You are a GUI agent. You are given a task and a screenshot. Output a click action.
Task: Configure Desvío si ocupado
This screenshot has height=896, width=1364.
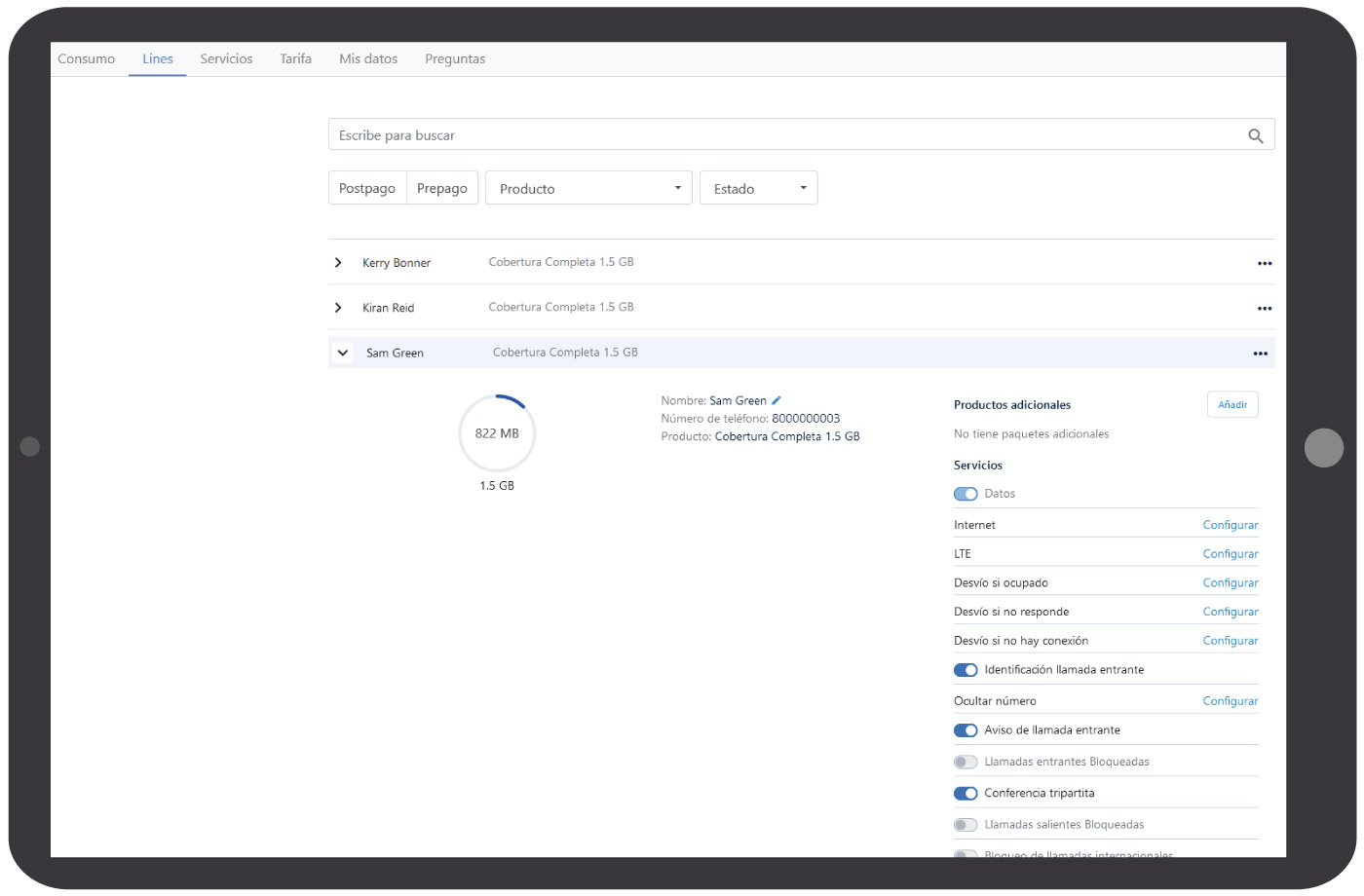point(1231,583)
